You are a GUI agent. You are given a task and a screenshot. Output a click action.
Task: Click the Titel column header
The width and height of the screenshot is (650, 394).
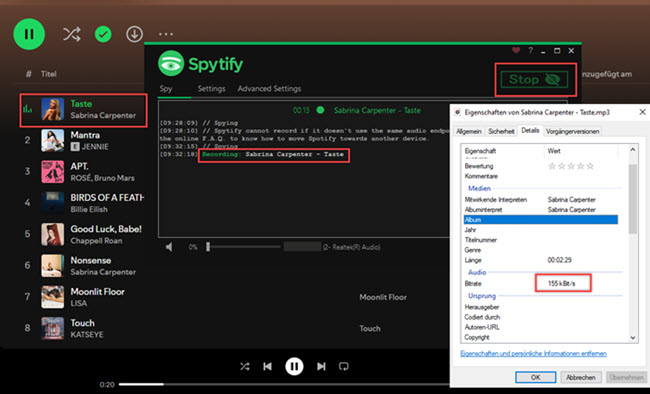point(49,74)
